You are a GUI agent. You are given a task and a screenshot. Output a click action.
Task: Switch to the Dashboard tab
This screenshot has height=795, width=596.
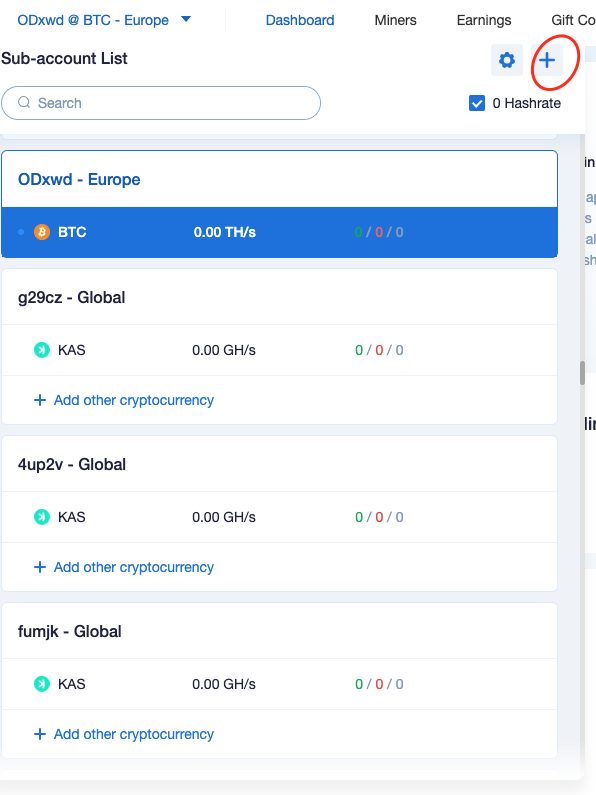[x=300, y=20]
